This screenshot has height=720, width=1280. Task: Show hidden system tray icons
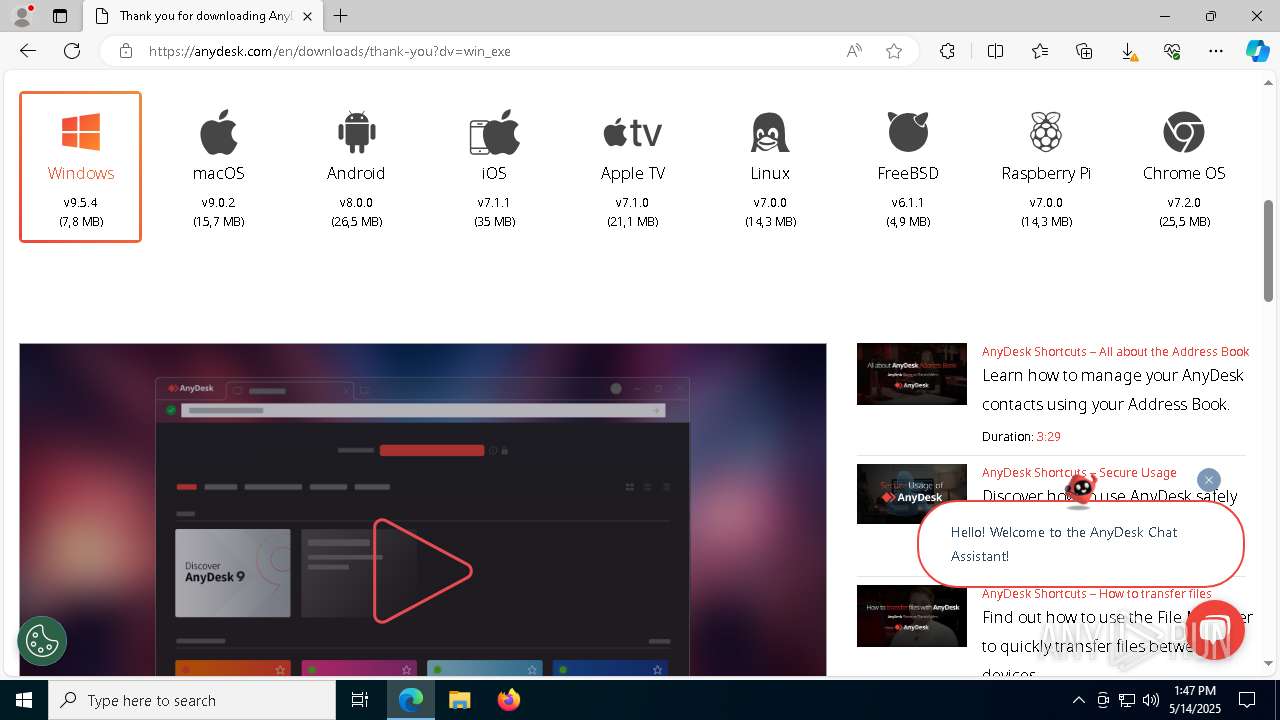pyautogui.click(x=1078, y=700)
